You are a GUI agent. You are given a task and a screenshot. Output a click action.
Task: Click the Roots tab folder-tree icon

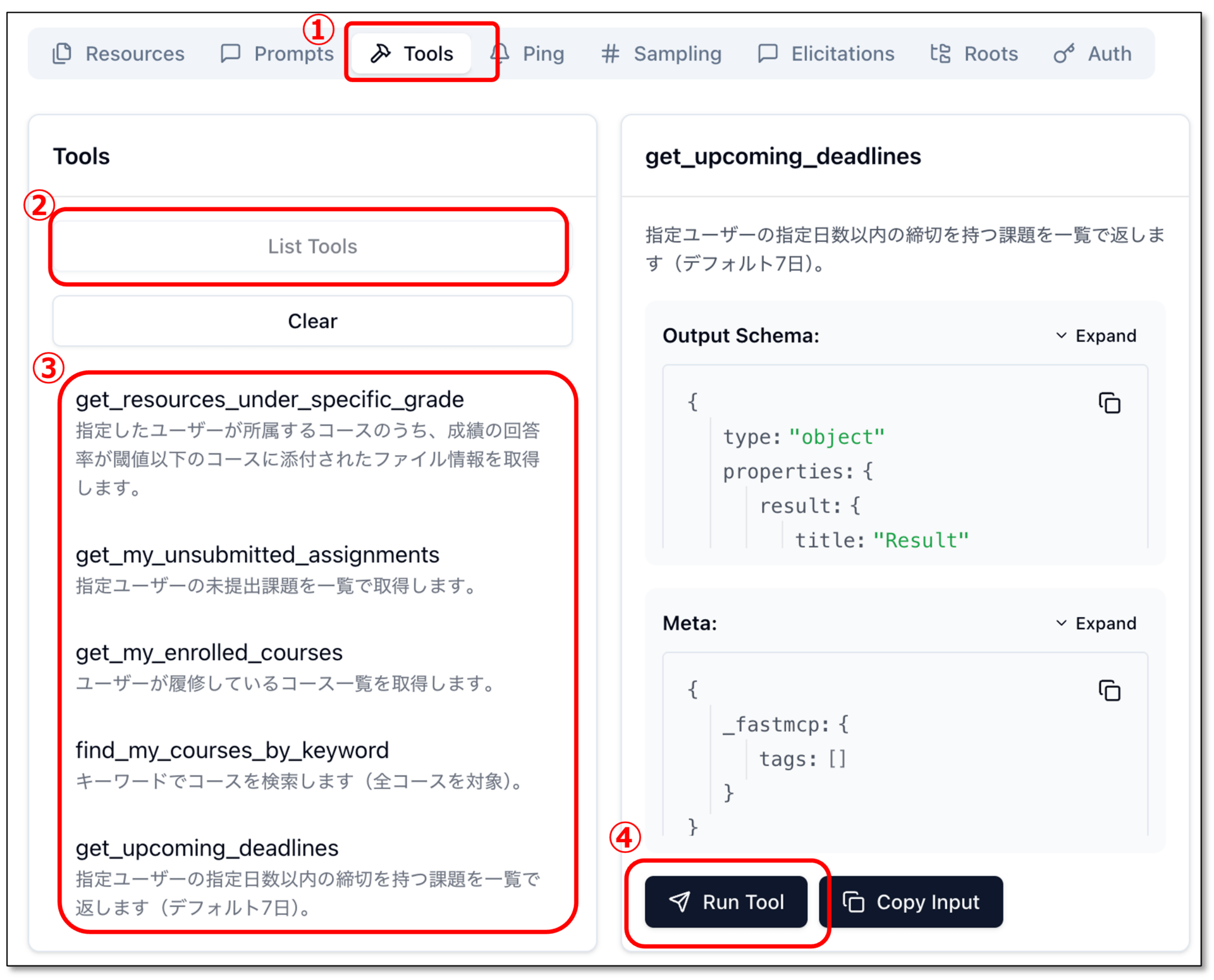pyautogui.click(x=940, y=54)
